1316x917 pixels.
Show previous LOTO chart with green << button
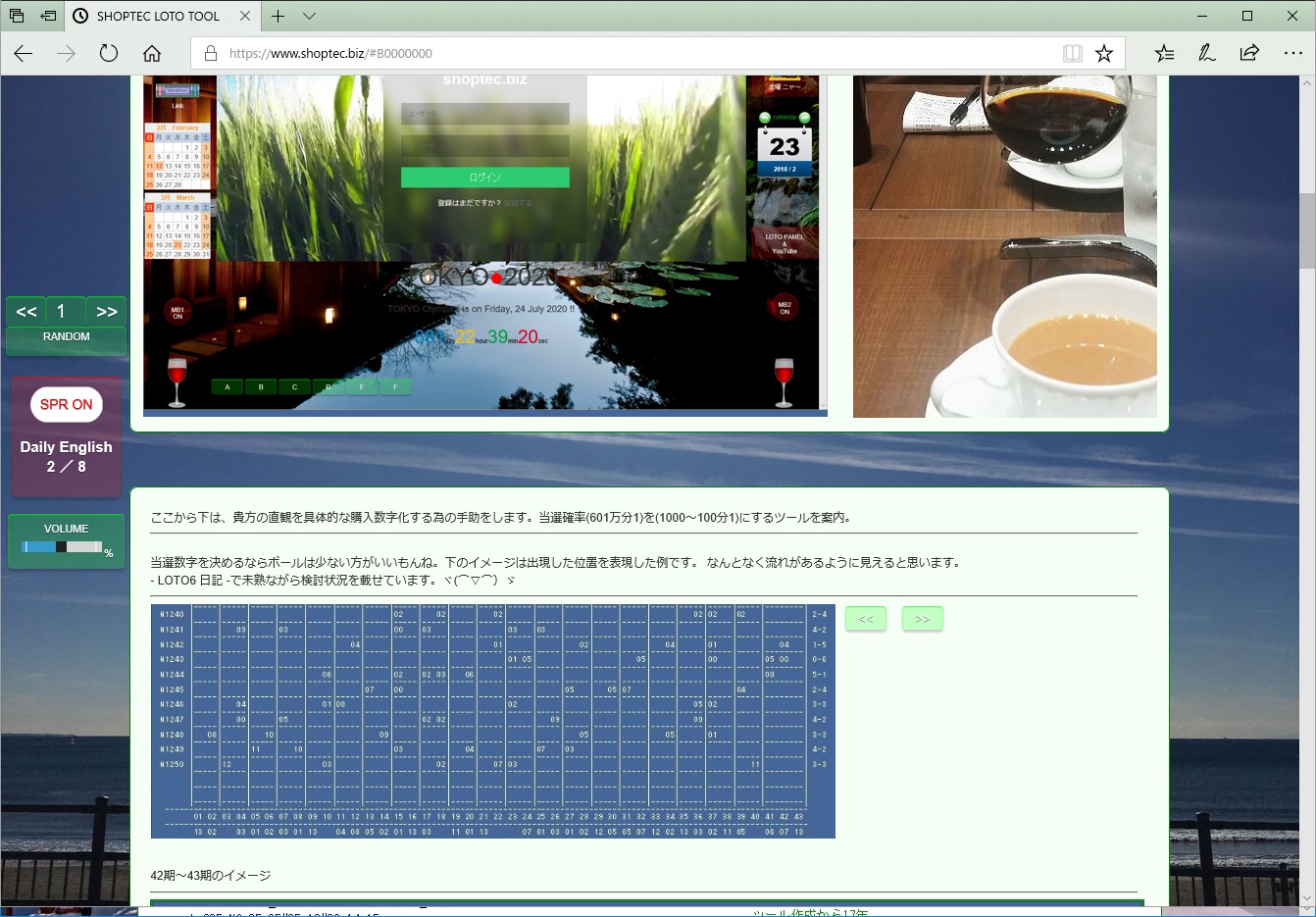click(x=865, y=619)
